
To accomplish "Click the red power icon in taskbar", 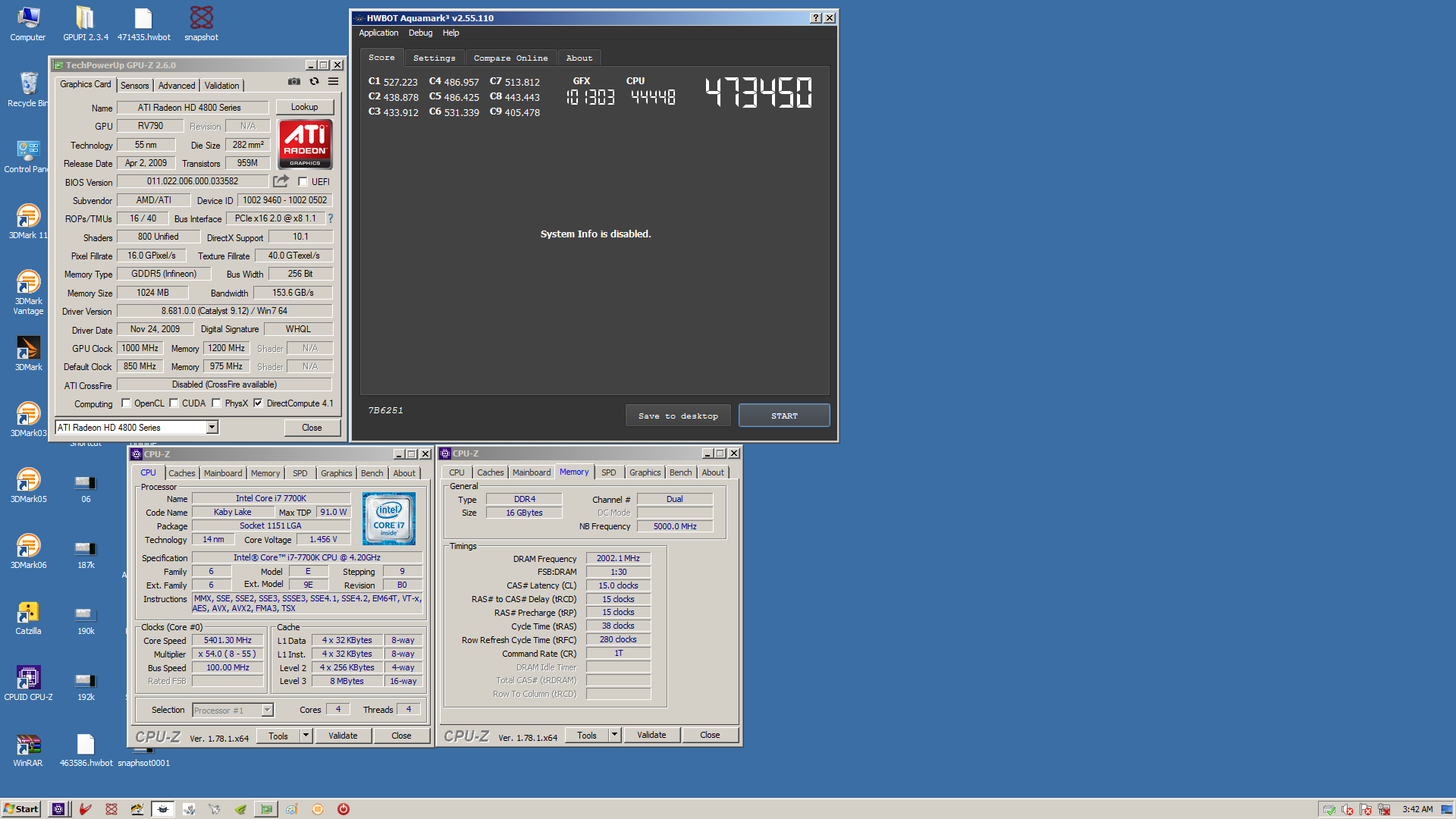I will pyautogui.click(x=344, y=809).
